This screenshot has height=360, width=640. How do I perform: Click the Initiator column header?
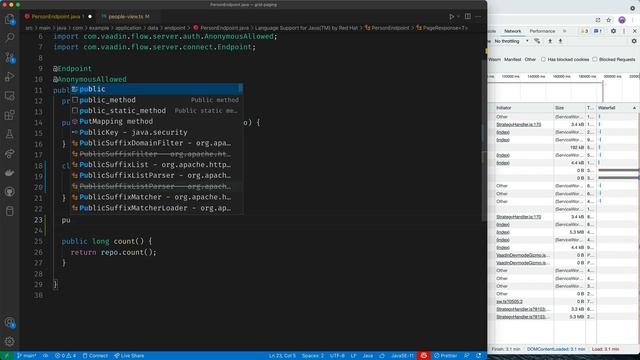point(524,108)
